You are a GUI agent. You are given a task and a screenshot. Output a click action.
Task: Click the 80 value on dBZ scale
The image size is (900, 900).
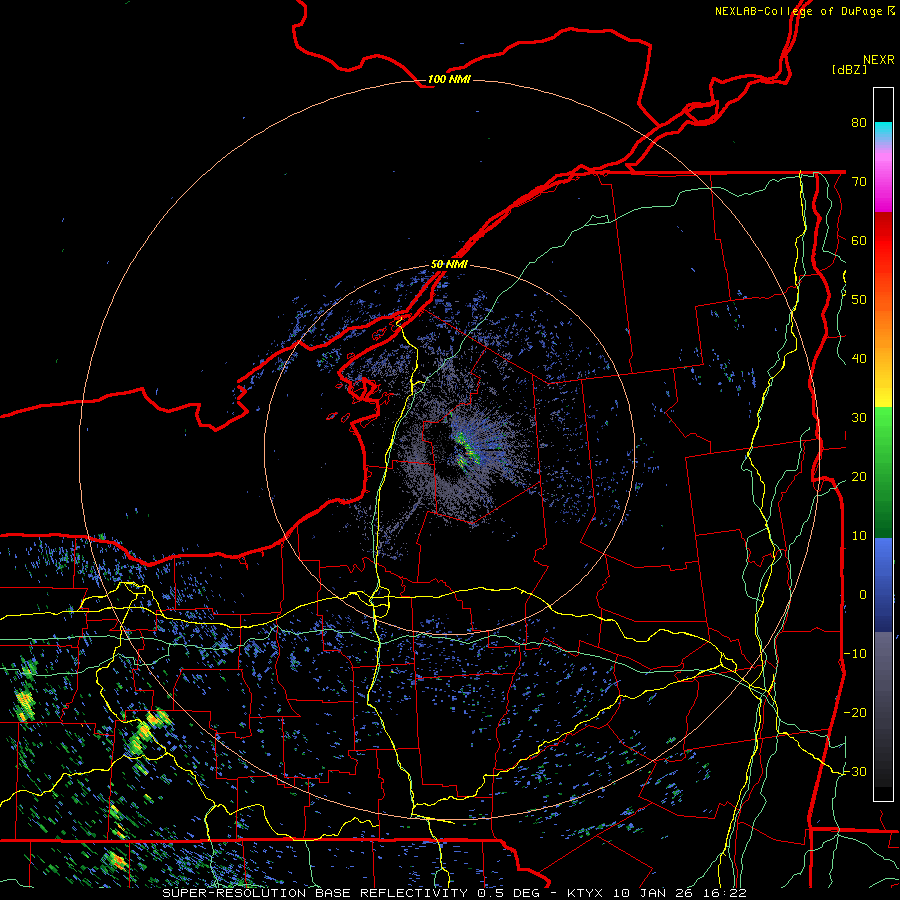pos(859,123)
